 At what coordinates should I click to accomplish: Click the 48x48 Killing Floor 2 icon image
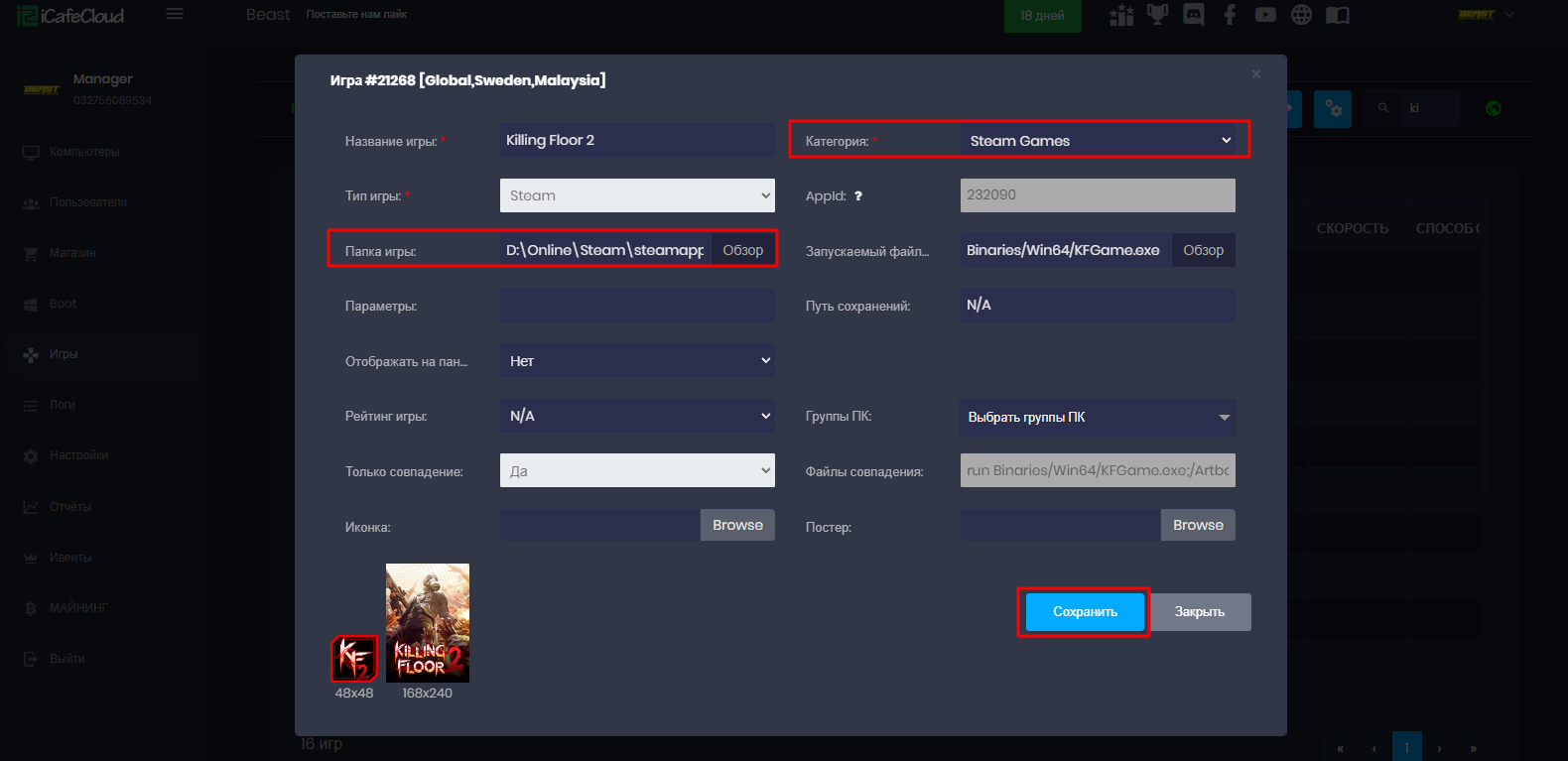click(x=354, y=659)
